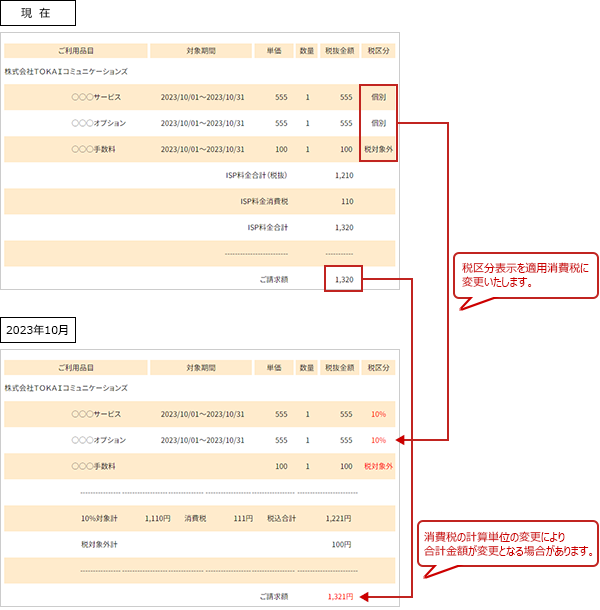Click the '1,210' amount
The height and width of the screenshot is (610, 600).
(x=344, y=175)
